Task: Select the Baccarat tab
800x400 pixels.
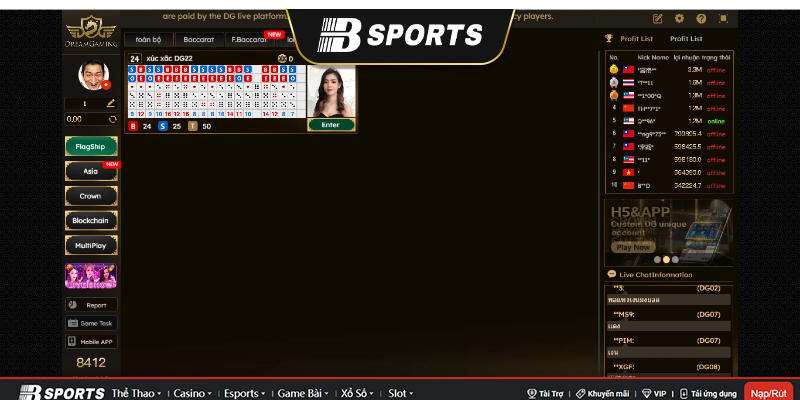Action: pos(199,39)
